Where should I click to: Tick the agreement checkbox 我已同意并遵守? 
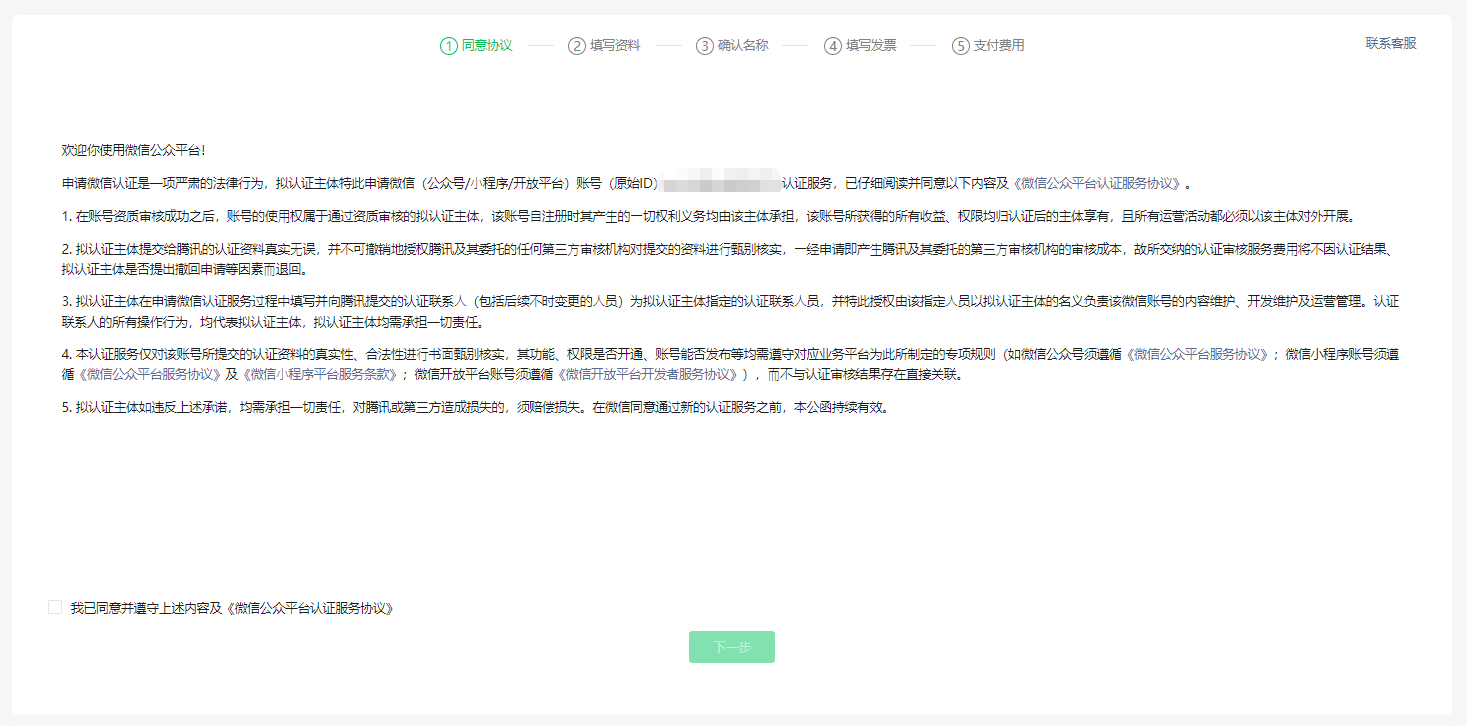pos(55,608)
